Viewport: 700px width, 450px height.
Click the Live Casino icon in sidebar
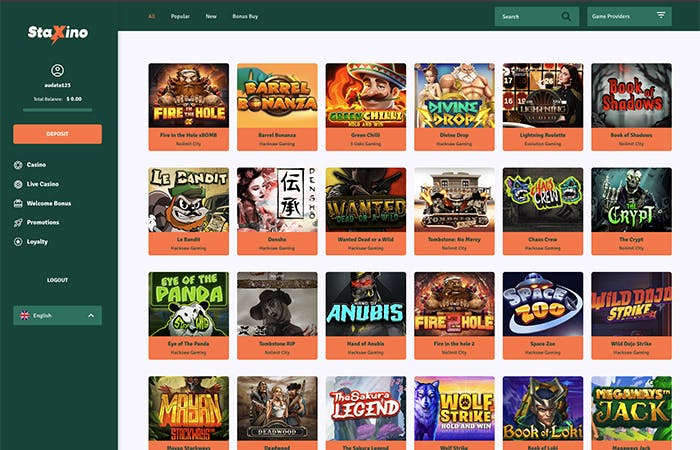point(18,184)
